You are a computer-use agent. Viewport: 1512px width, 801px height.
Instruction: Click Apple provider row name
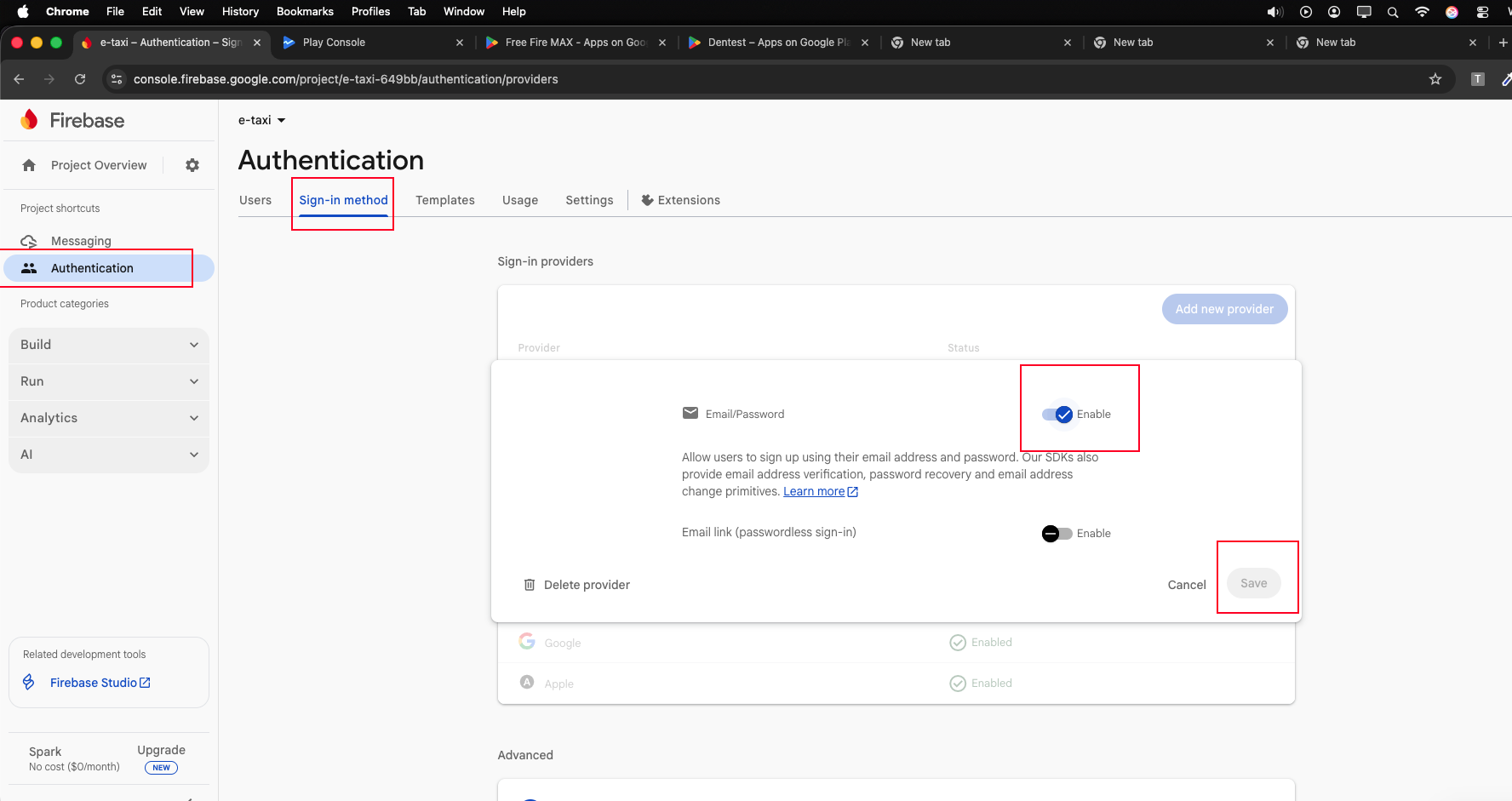559,684
